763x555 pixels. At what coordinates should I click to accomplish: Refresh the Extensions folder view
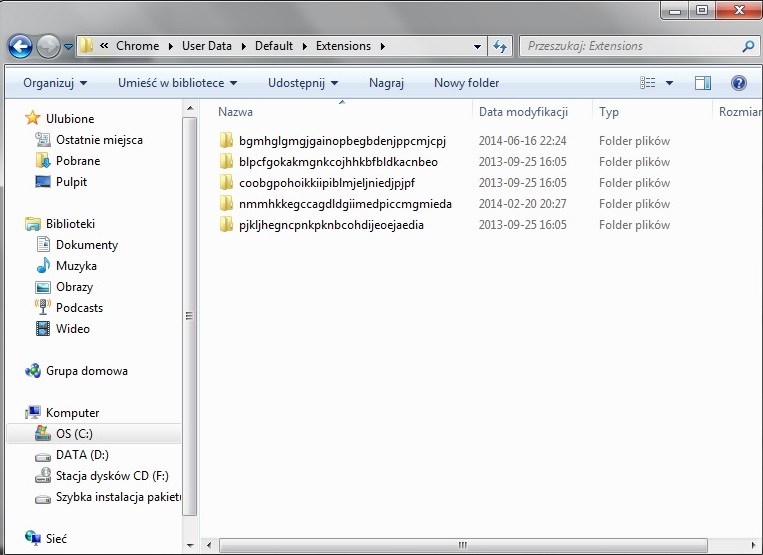click(x=500, y=47)
